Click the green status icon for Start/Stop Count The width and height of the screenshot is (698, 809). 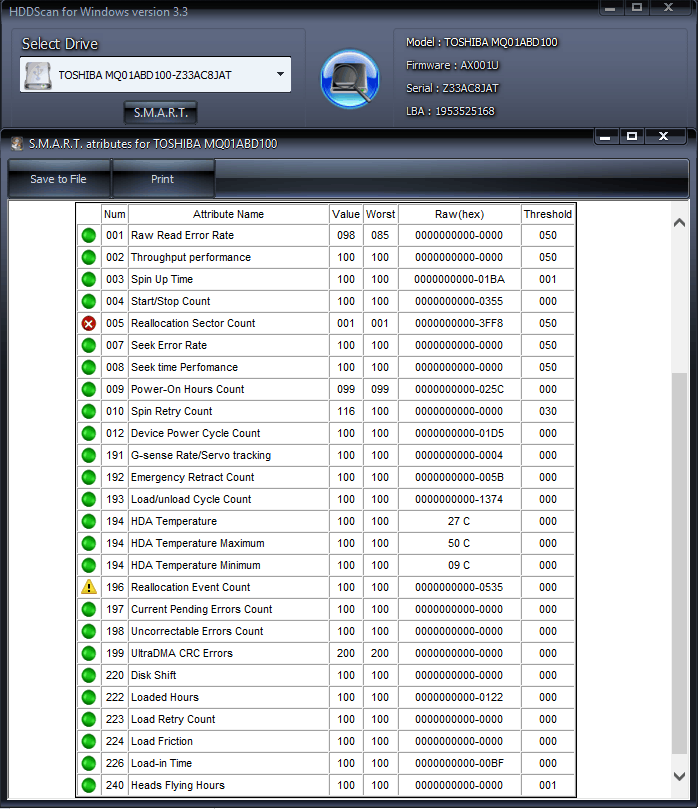[89, 301]
